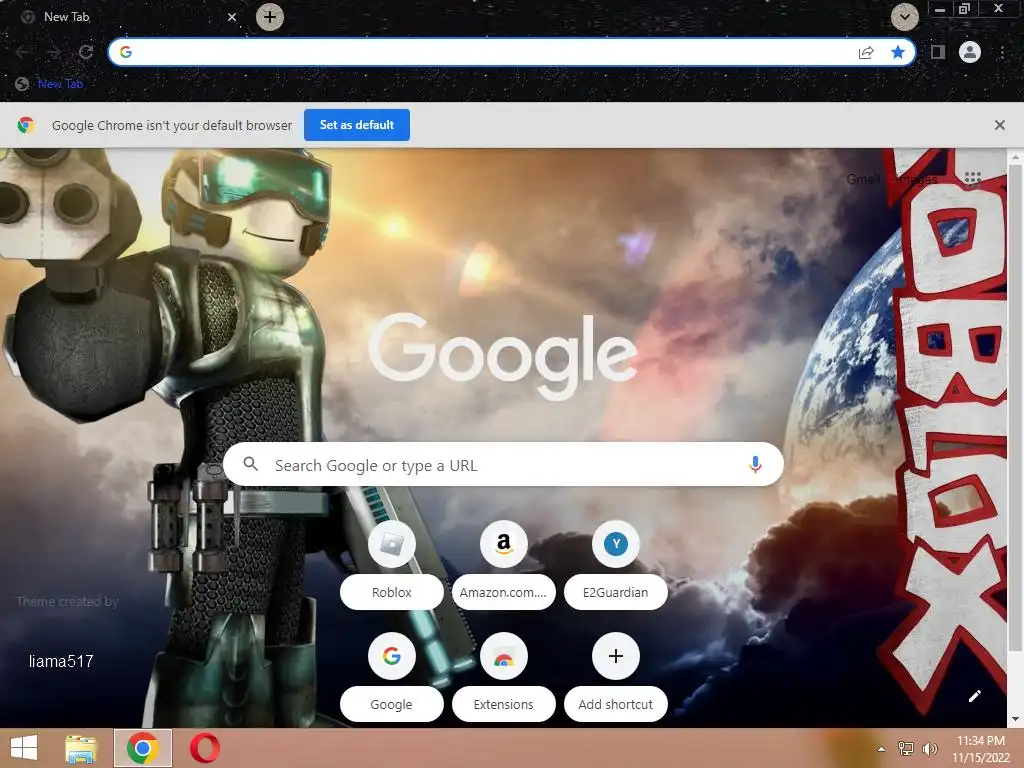Open the tab search dropdown arrow
The height and width of the screenshot is (768, 1024).
tap(904, 17)
